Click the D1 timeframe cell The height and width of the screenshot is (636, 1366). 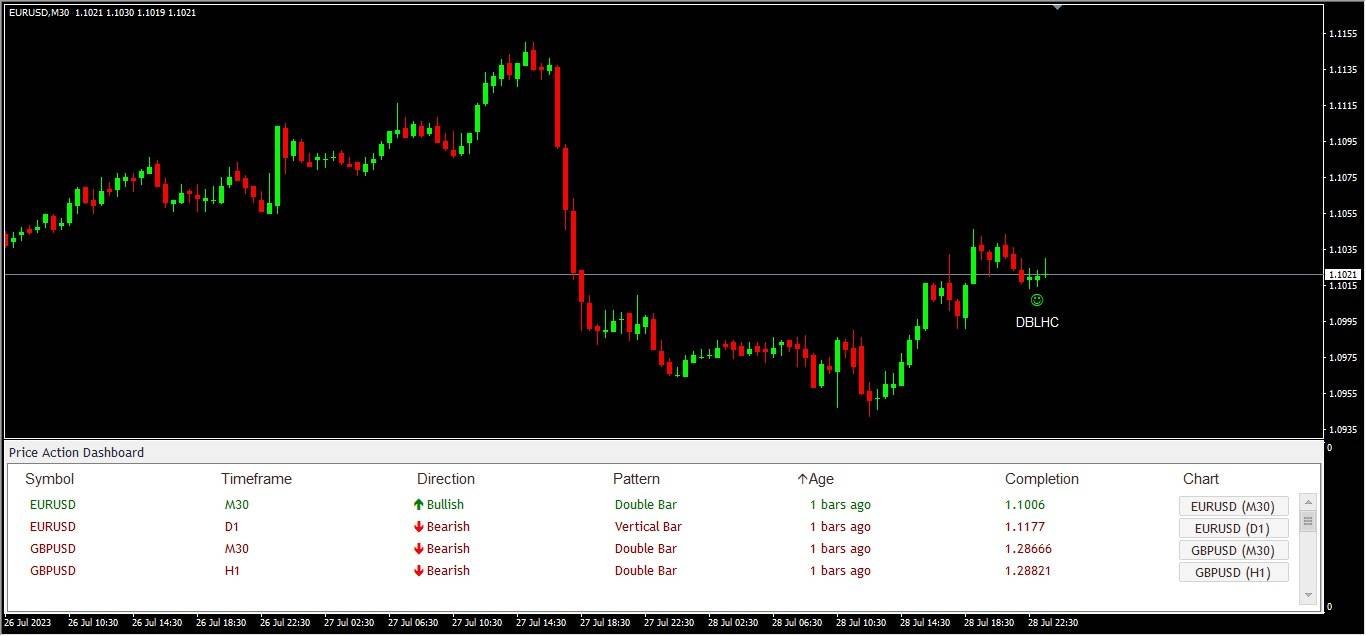click(x=232, y=527)
